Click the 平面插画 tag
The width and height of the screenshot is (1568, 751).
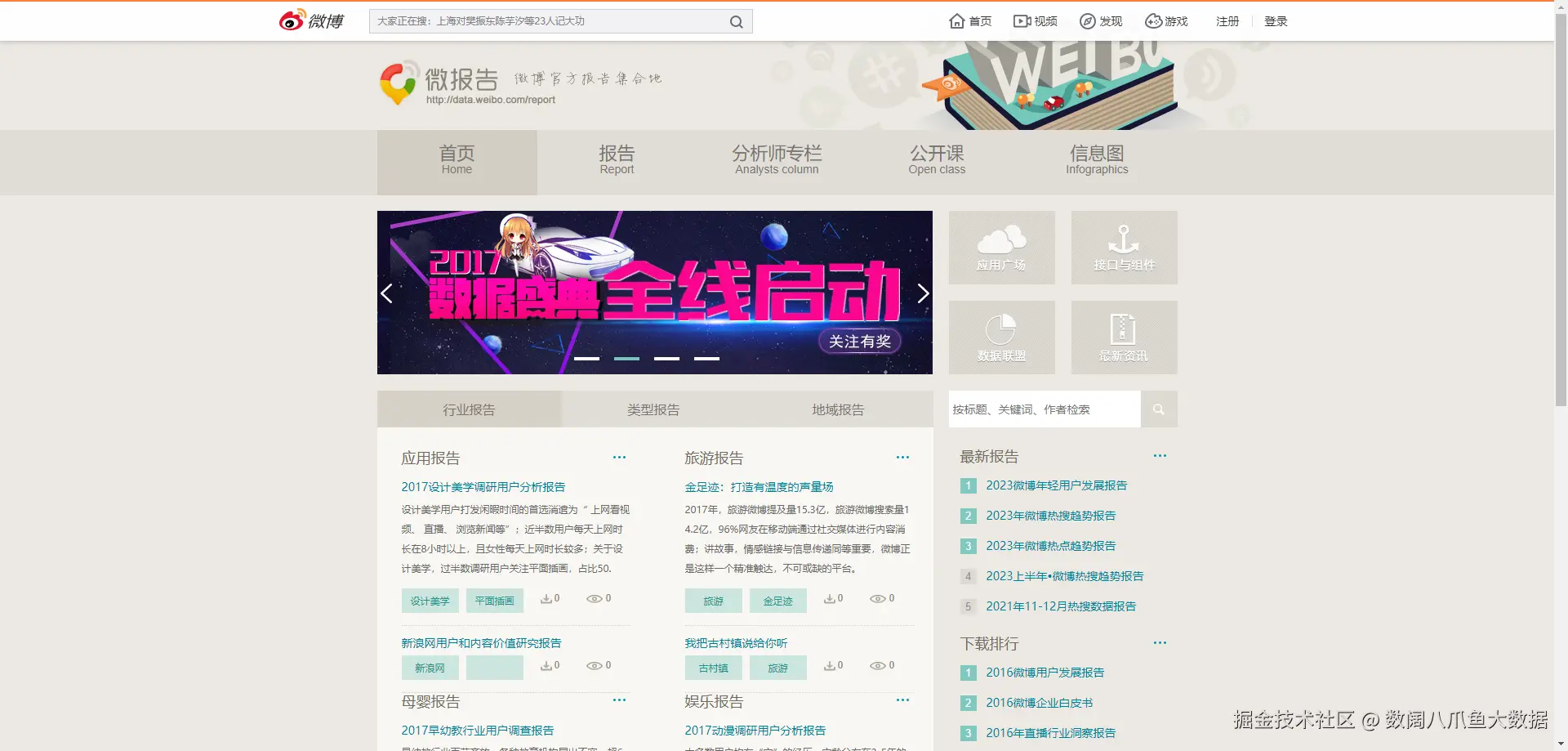(x=495, y=601)
